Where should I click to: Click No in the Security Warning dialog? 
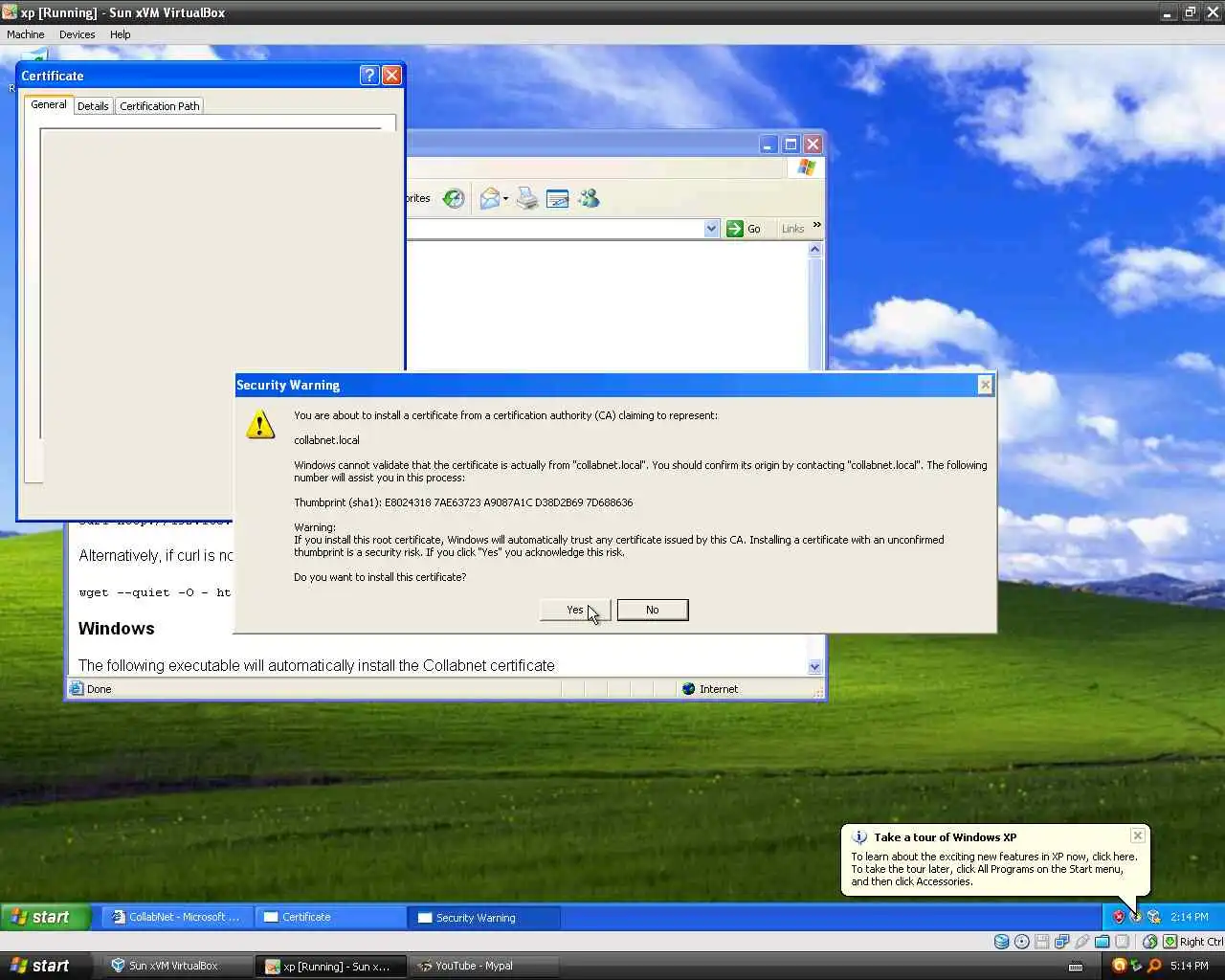[x=652, y=610]
